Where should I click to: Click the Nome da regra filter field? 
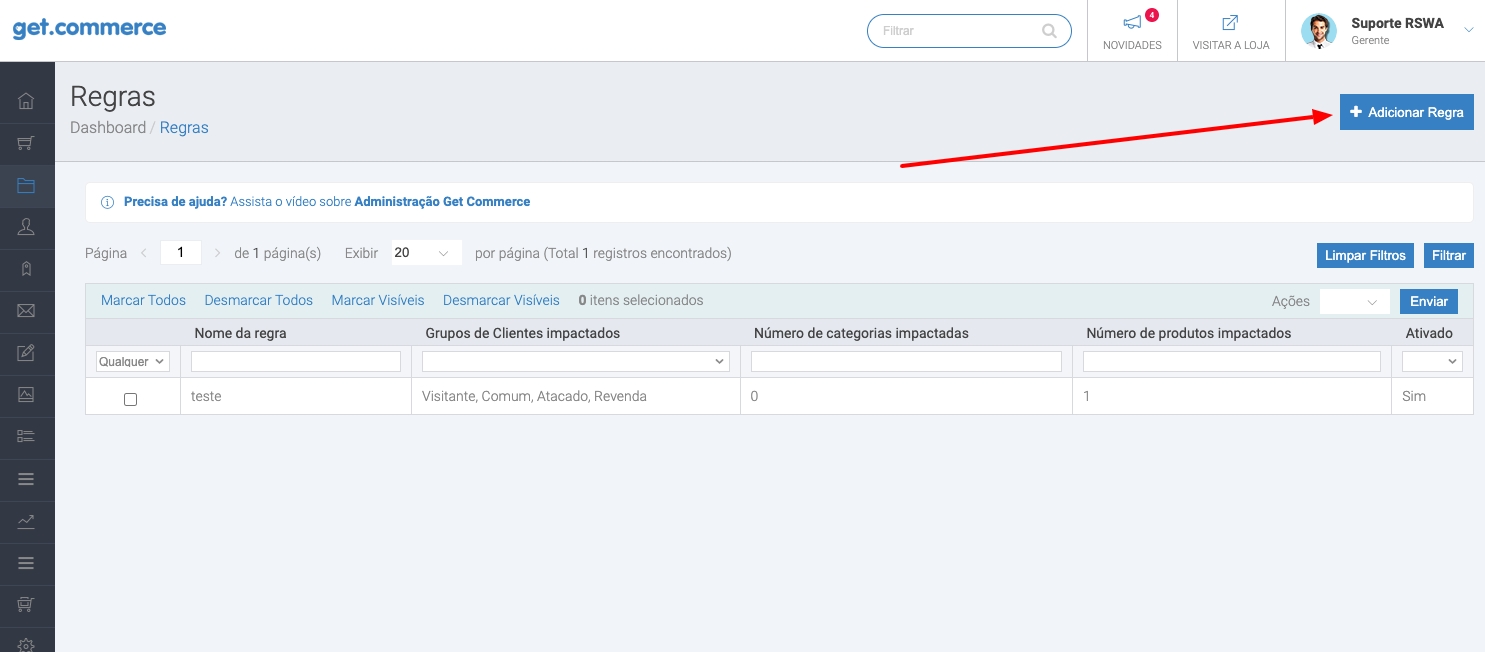[295, 362]
